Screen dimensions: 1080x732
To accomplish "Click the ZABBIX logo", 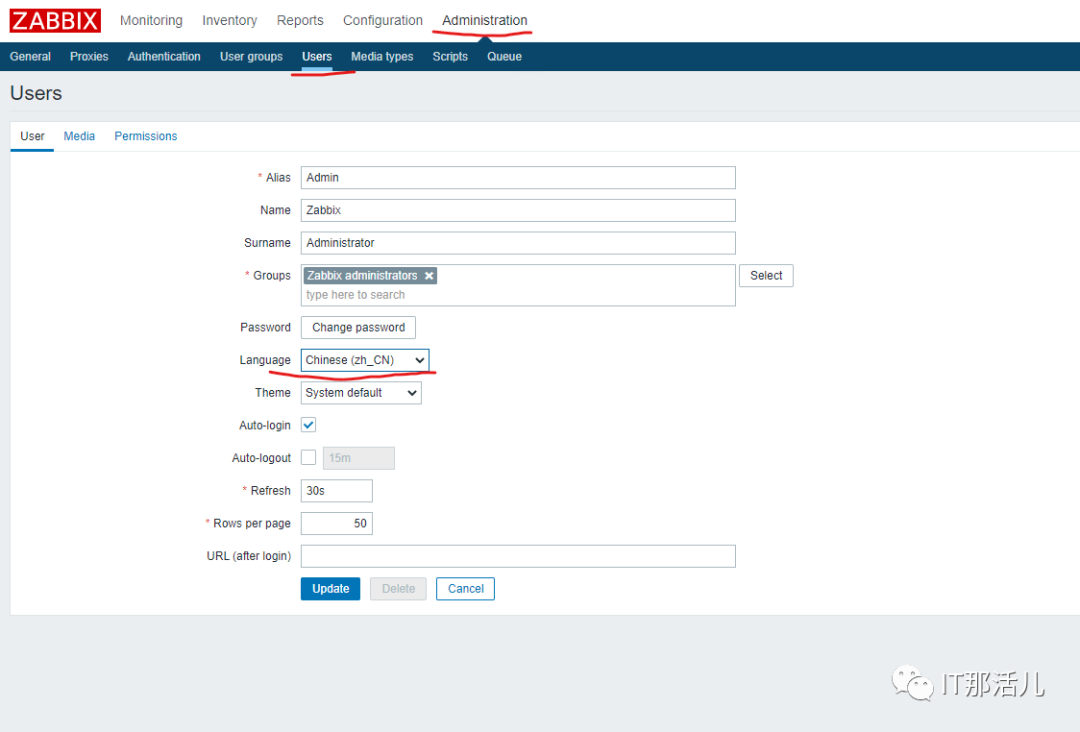I will pyautogui.click(x=55, y=21).
